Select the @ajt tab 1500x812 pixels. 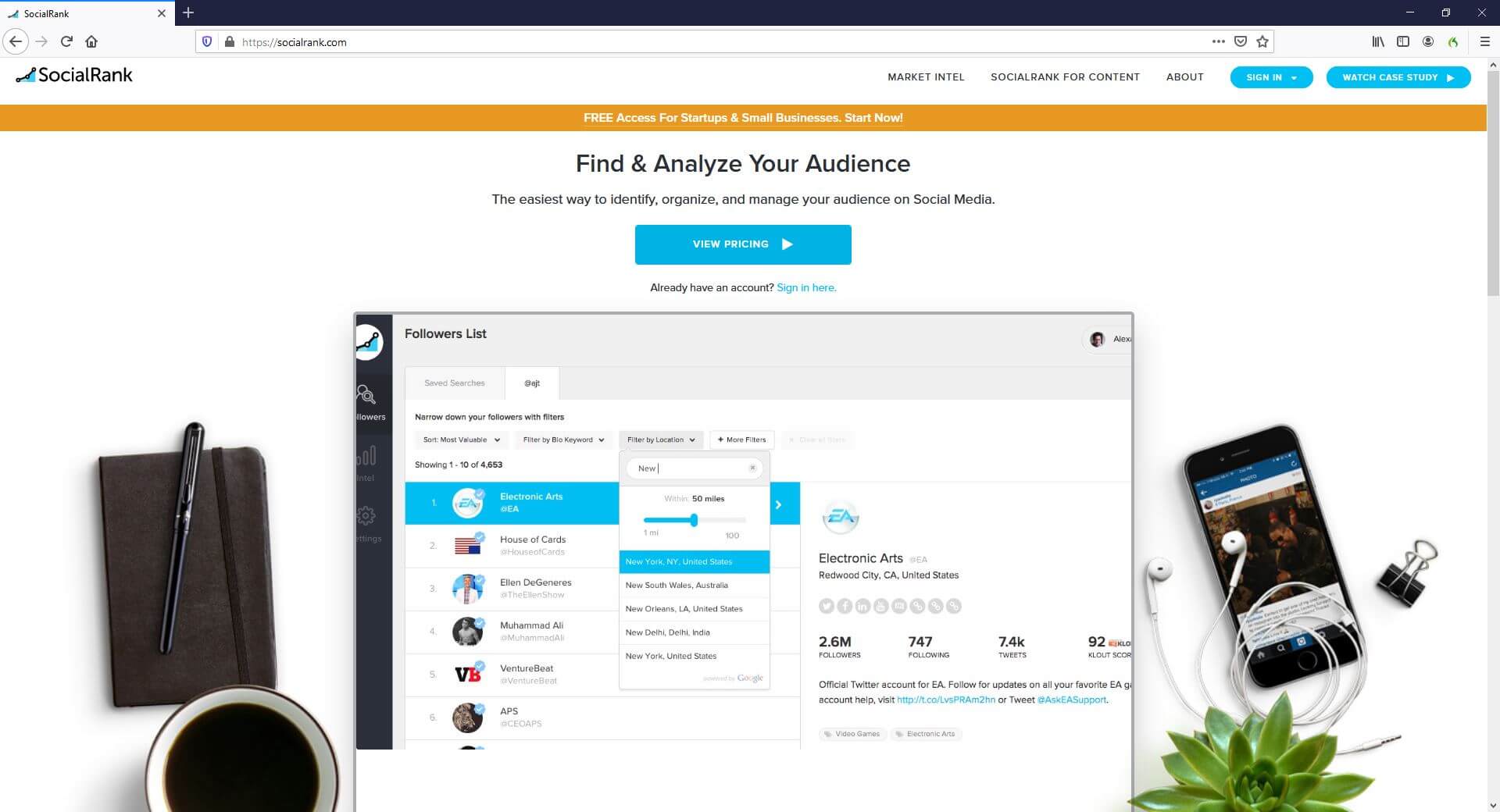(532, 383)
